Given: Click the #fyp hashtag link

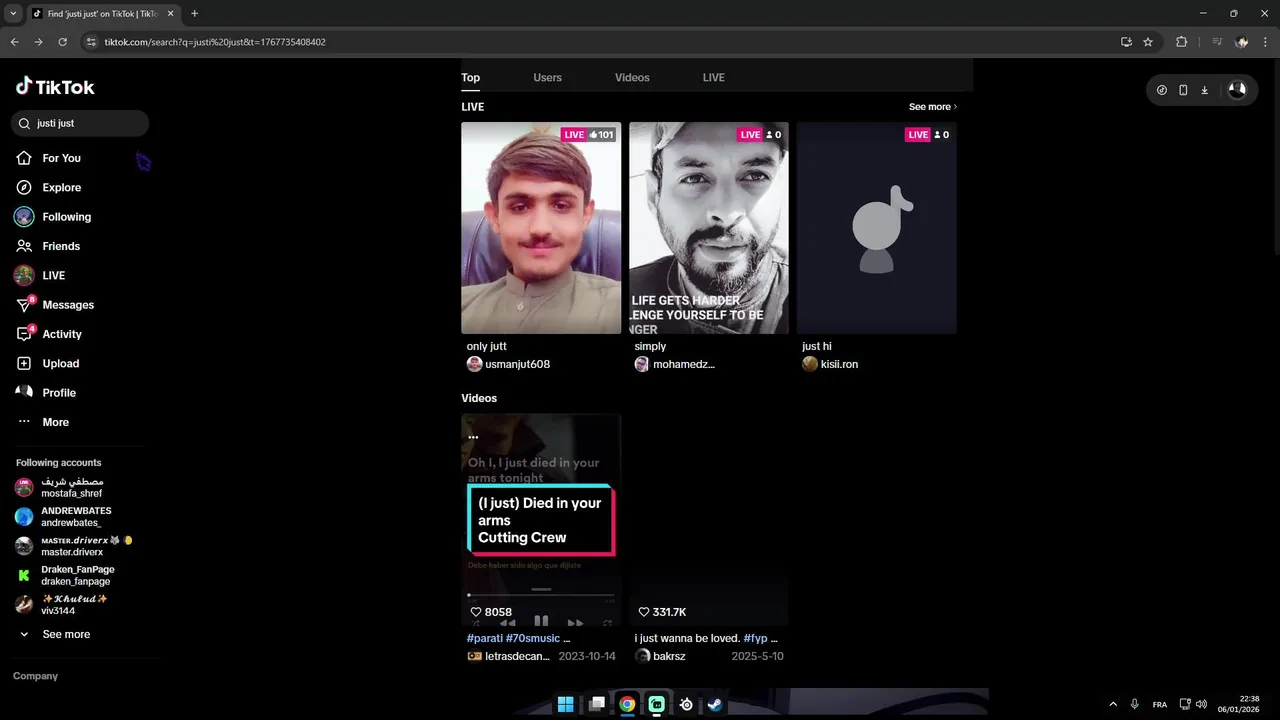Looking at the screenshot, I should coord(756,638).
